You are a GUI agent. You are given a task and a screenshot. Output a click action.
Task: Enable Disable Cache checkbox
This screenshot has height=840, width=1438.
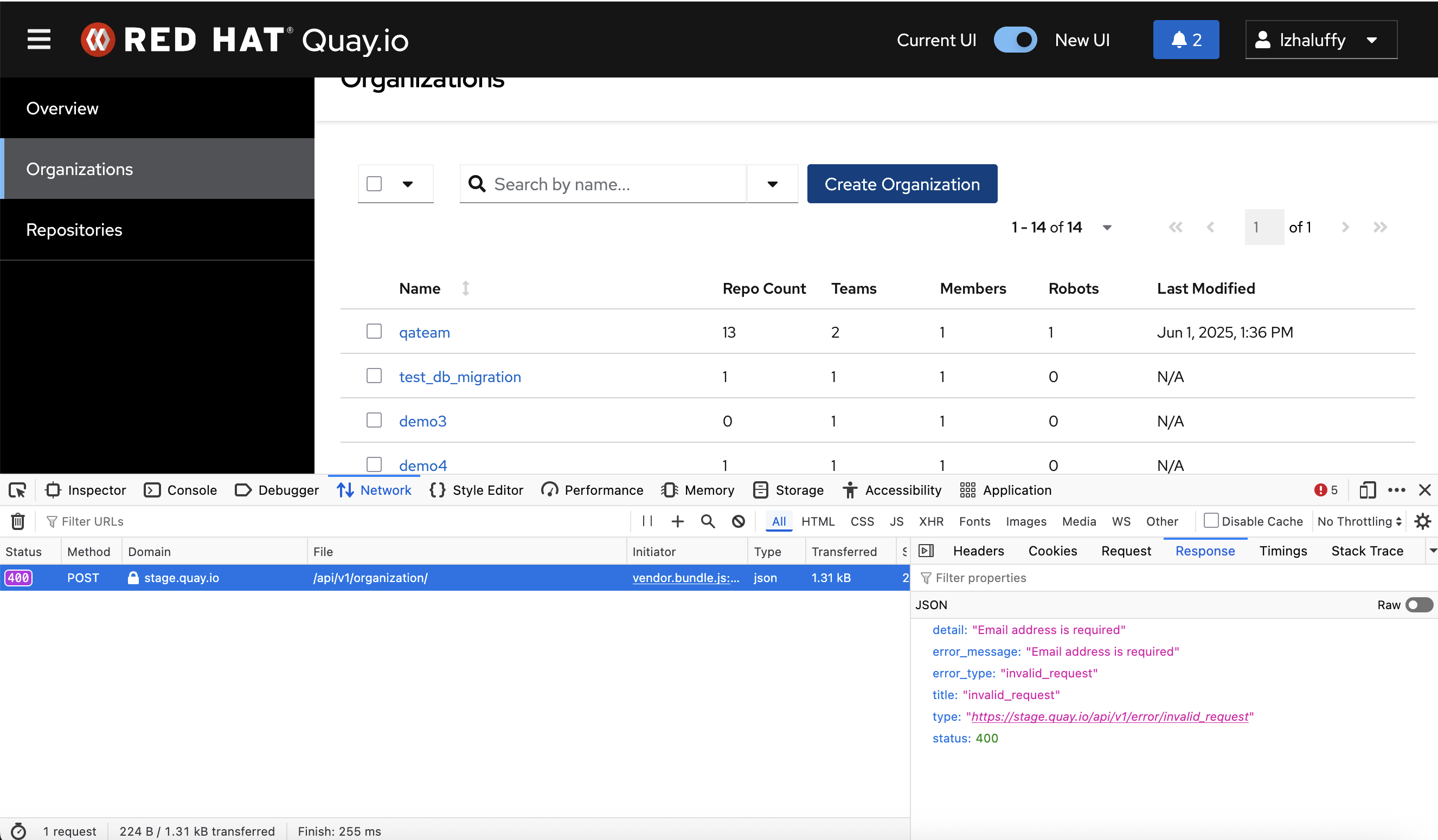click(x=1211, y=521)
